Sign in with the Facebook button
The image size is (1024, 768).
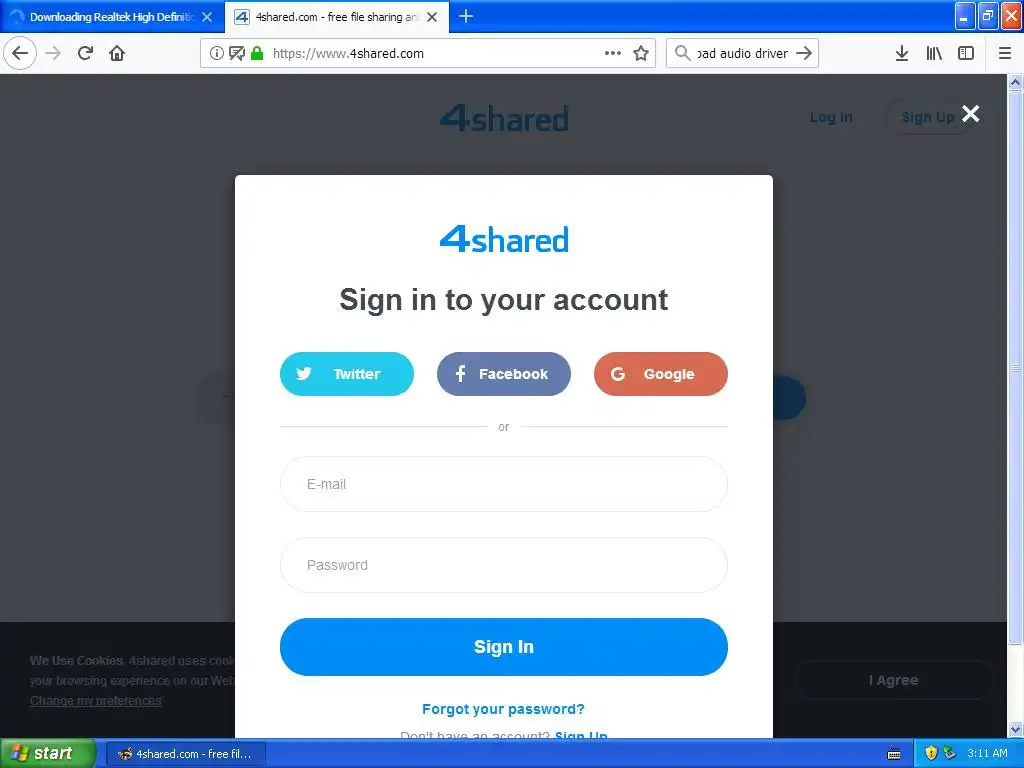504,374
